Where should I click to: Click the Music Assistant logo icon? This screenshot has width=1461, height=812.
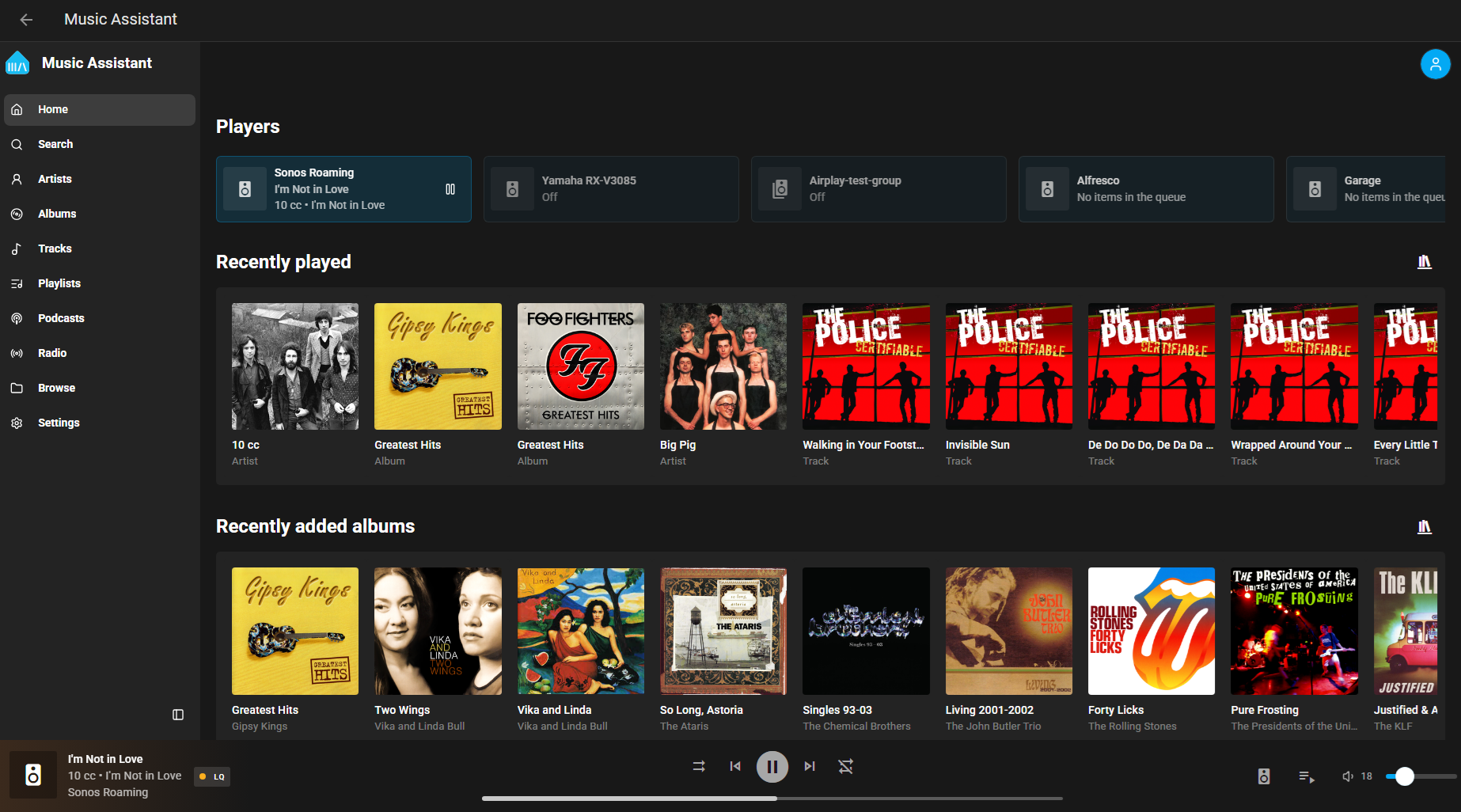[x=17, y=63]
